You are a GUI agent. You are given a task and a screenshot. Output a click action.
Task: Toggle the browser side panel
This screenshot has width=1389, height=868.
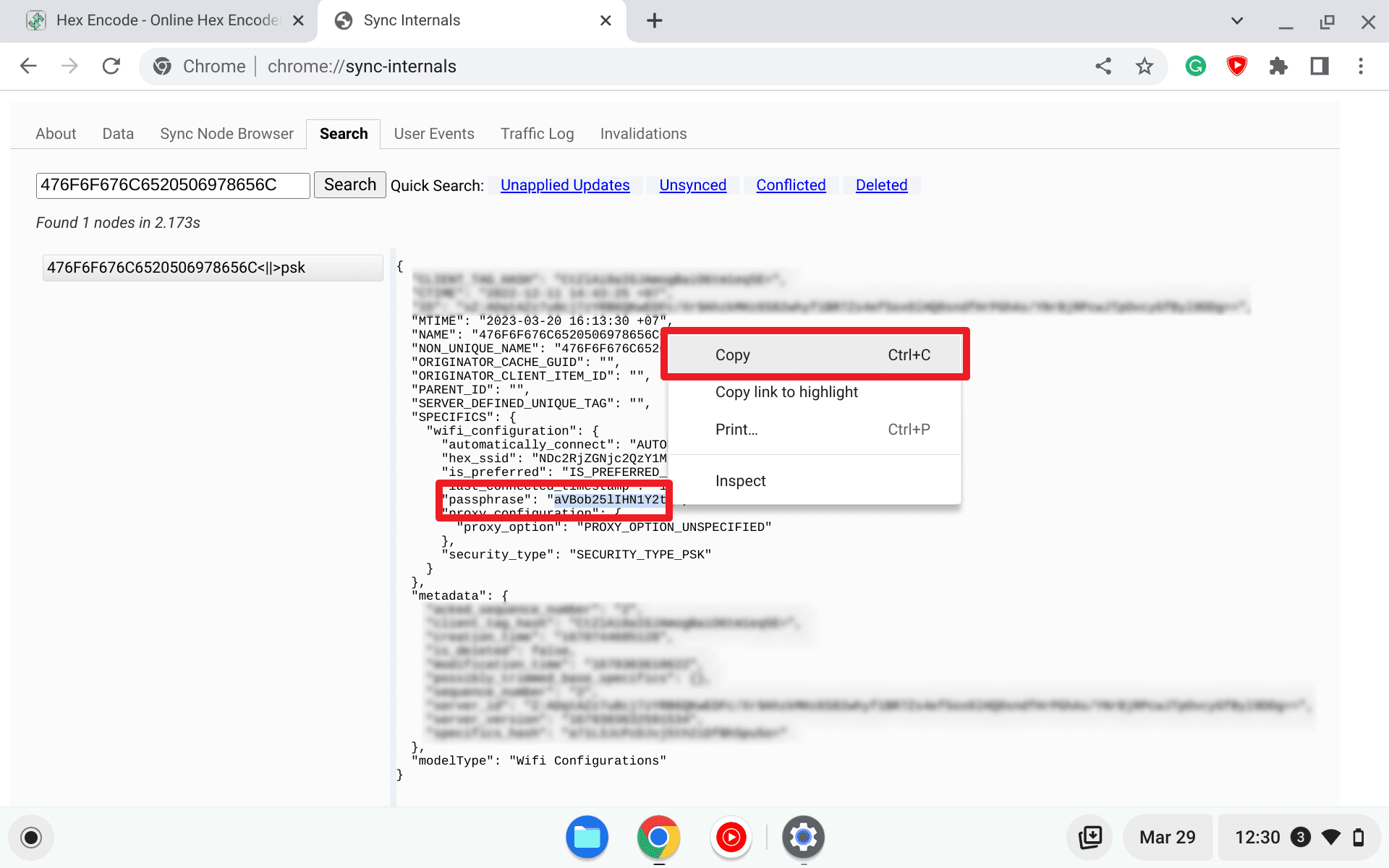1320,67
